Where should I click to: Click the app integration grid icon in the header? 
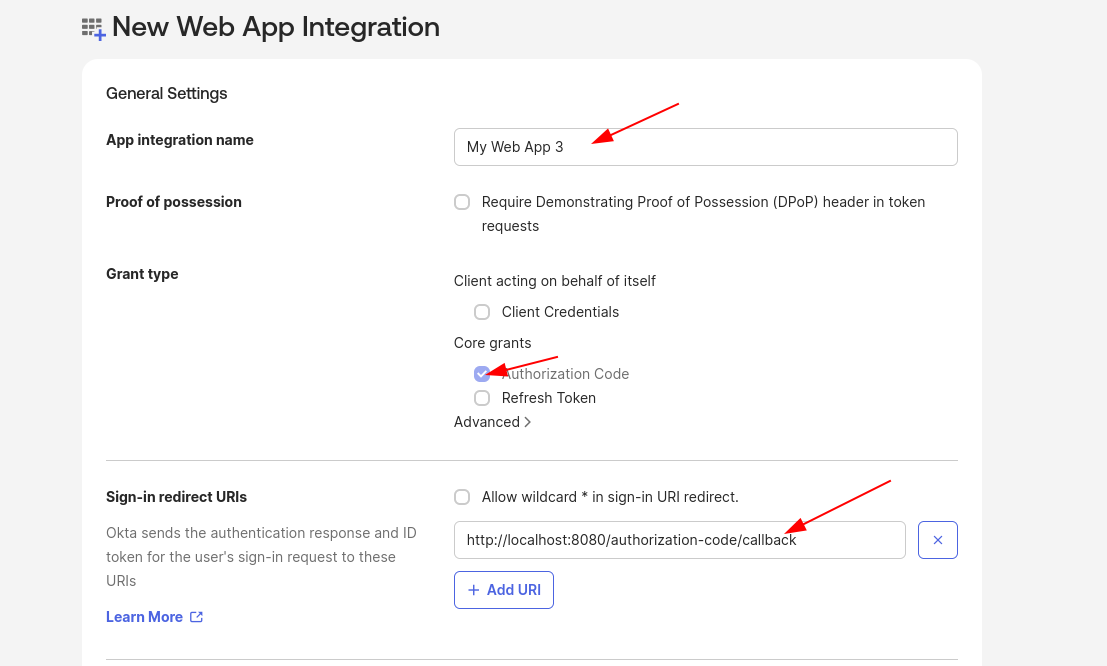[91, 27]
